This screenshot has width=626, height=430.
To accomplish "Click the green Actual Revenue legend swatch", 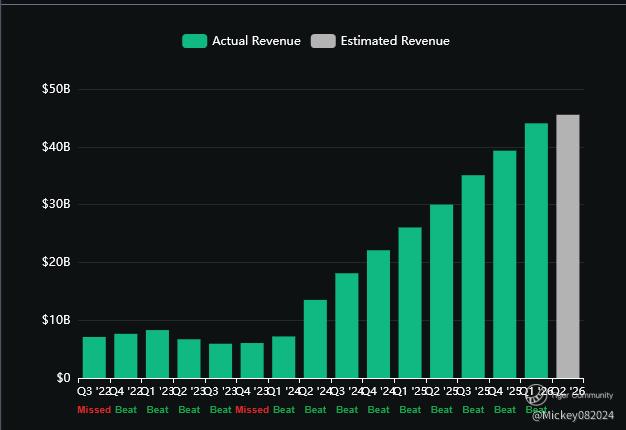I will coord(194,41).
